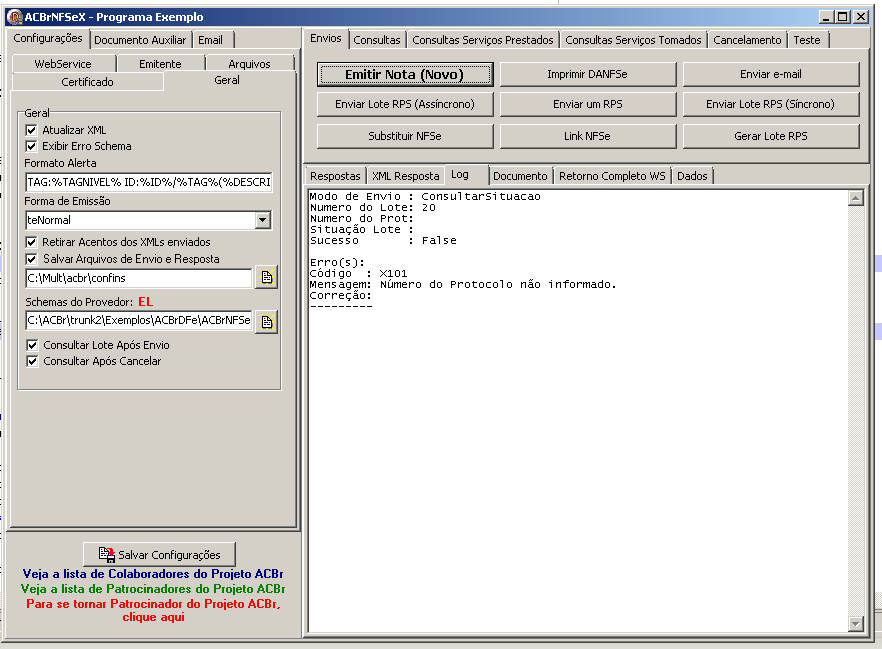Viewport: 882px width, 649px height.
Task: Show the XML Resposta tab
Action: (x=406, y=176)
